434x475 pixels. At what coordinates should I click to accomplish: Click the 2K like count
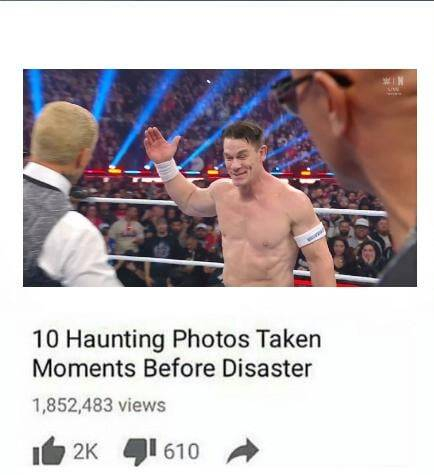pos(86,451)
